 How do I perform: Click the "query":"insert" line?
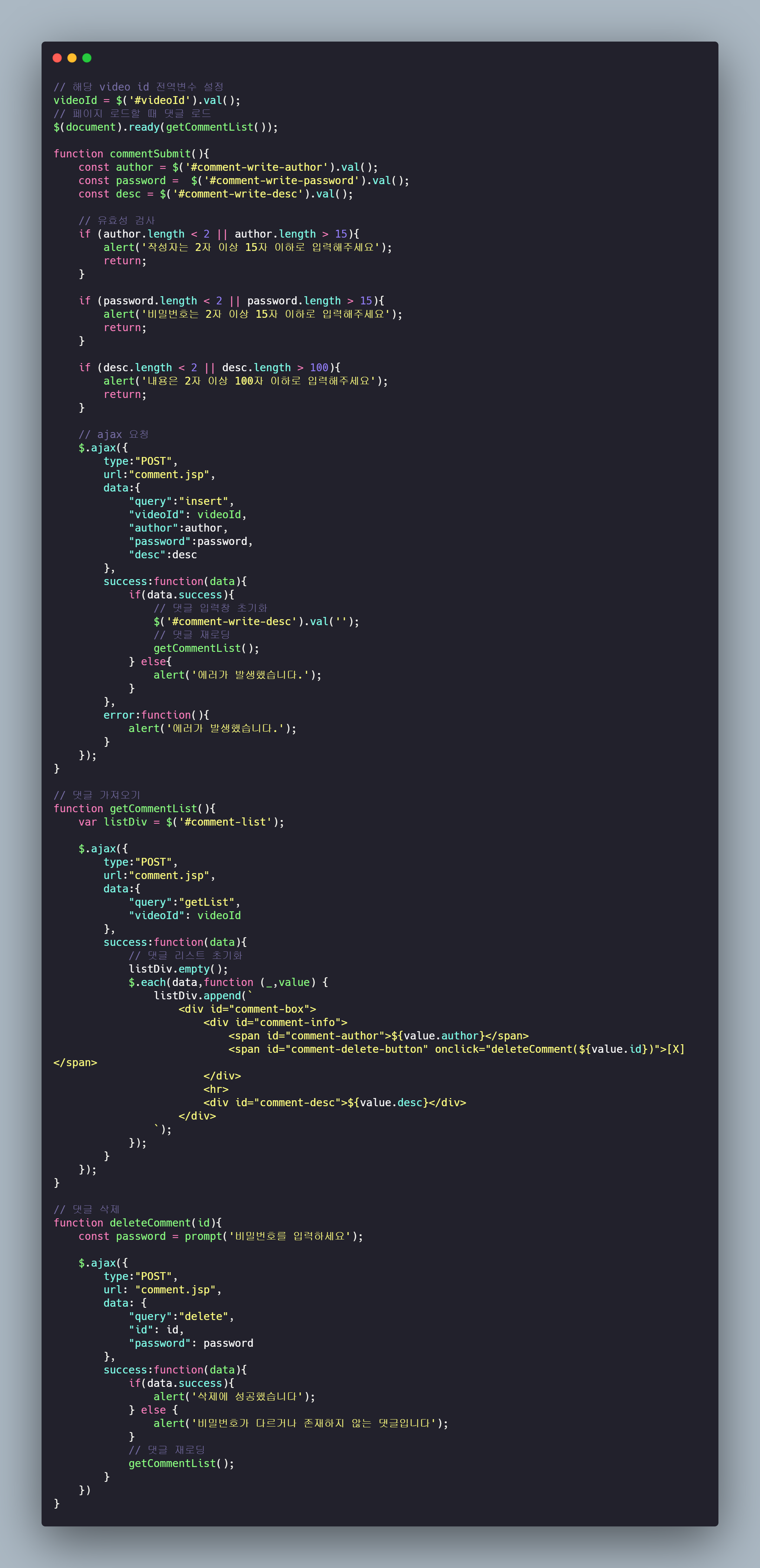pos(181,501)
